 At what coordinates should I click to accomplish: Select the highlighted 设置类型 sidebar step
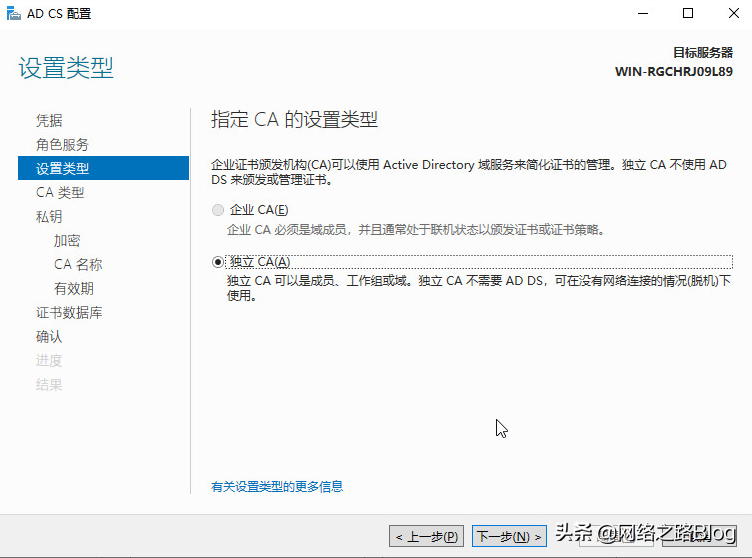tap(104, 168)
